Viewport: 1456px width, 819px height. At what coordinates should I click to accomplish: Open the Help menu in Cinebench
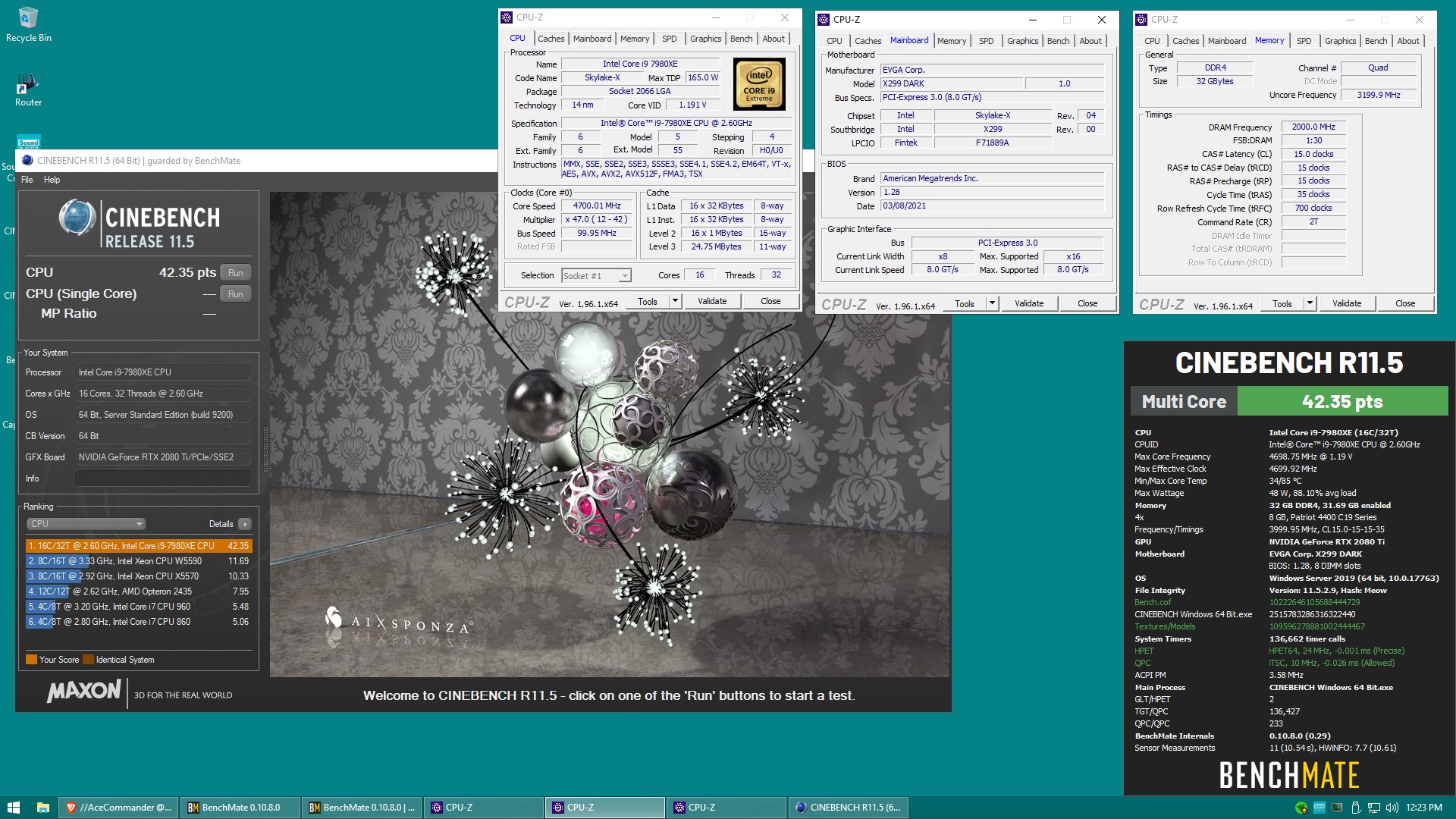coord(52,180)
